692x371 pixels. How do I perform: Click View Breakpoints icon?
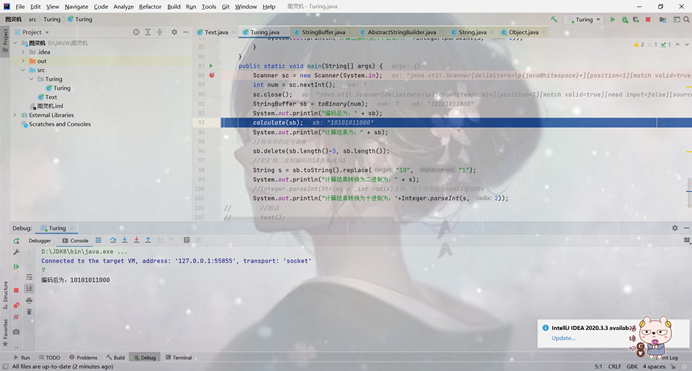point(16,305)
